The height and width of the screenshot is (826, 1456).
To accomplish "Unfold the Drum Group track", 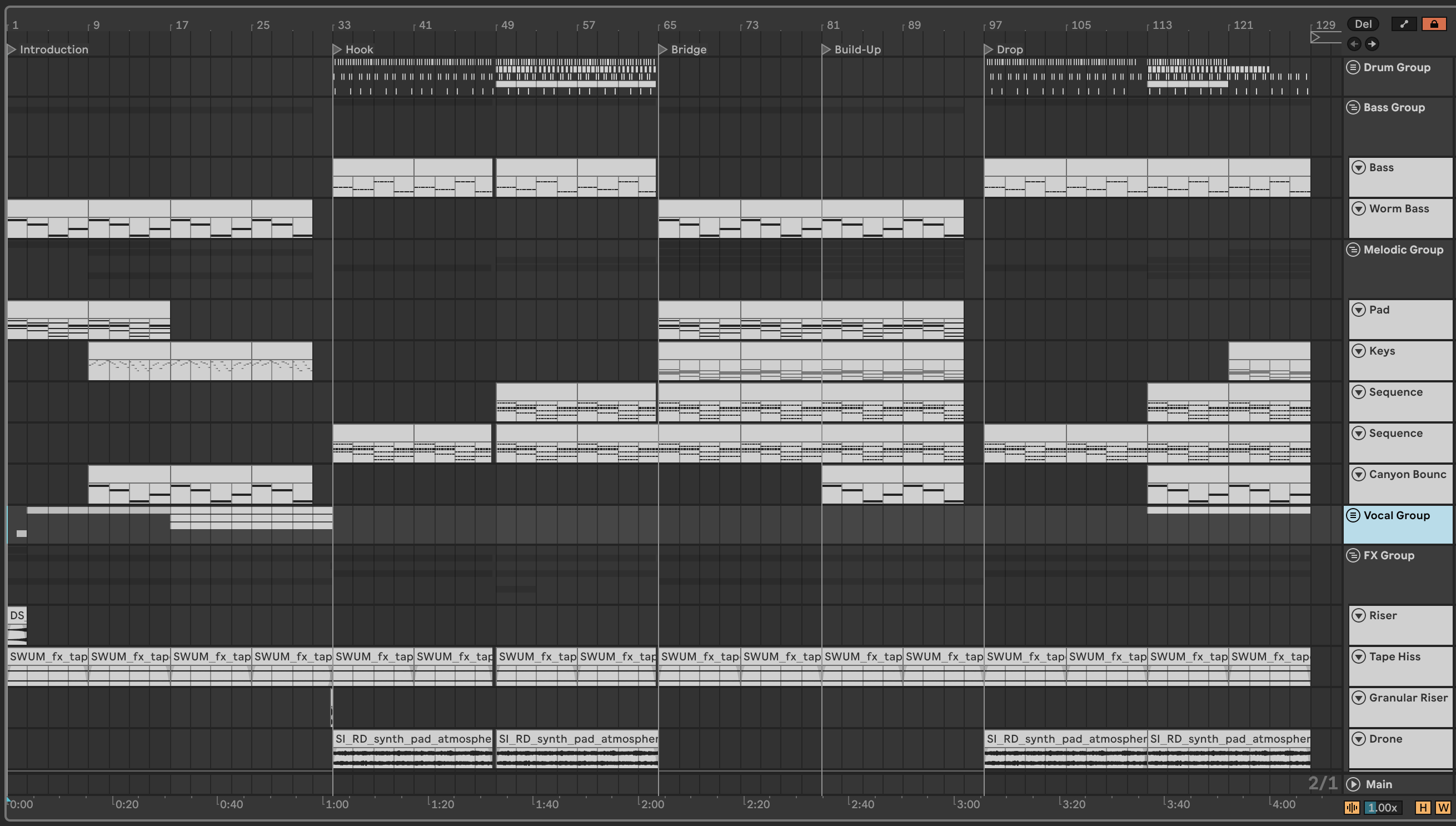I will (1353, 67).
